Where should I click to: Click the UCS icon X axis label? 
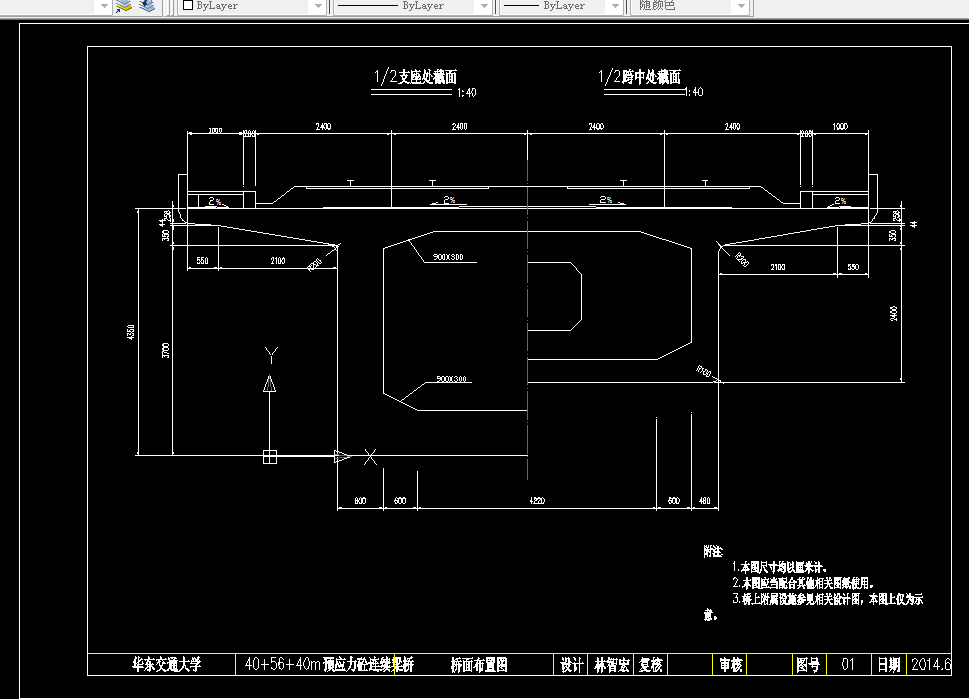(370, 457)
